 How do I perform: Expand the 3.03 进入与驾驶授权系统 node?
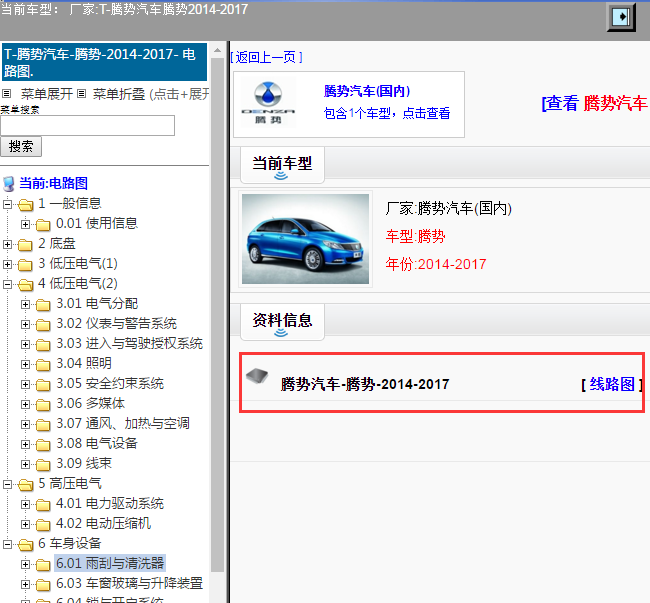pyautogui.click(x=25, y=344)
